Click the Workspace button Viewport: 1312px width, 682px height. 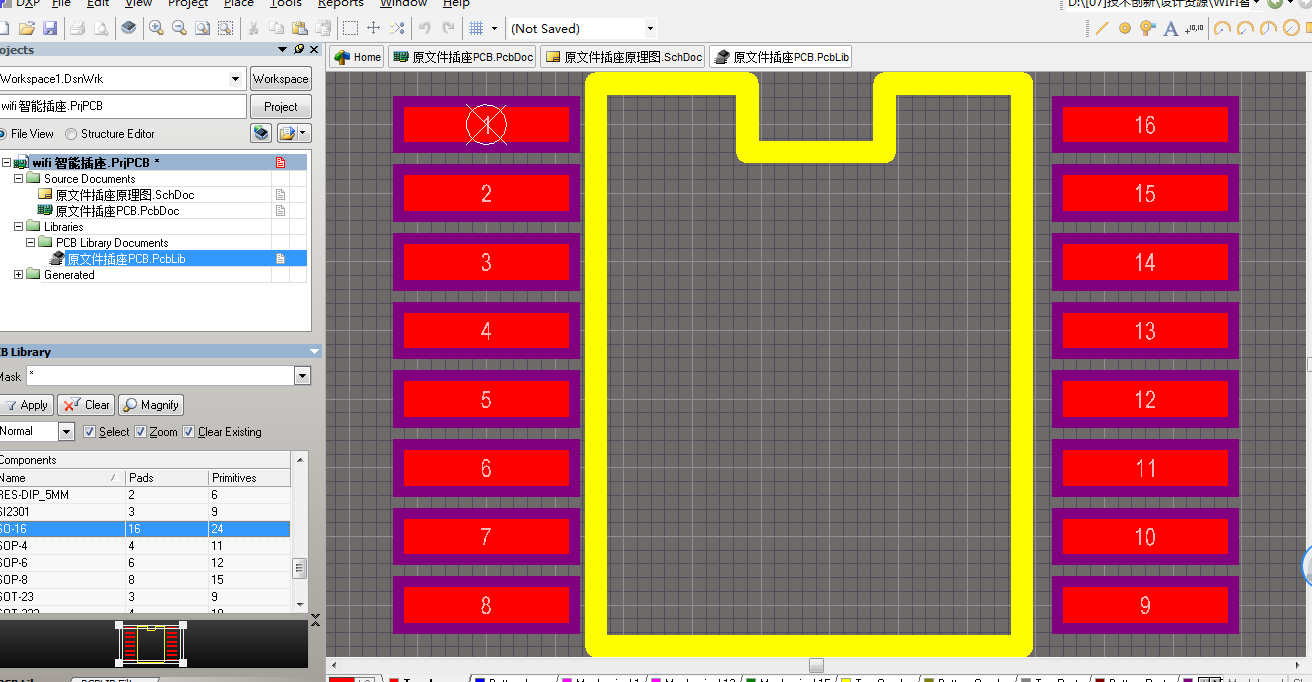[x=280, y=79]
